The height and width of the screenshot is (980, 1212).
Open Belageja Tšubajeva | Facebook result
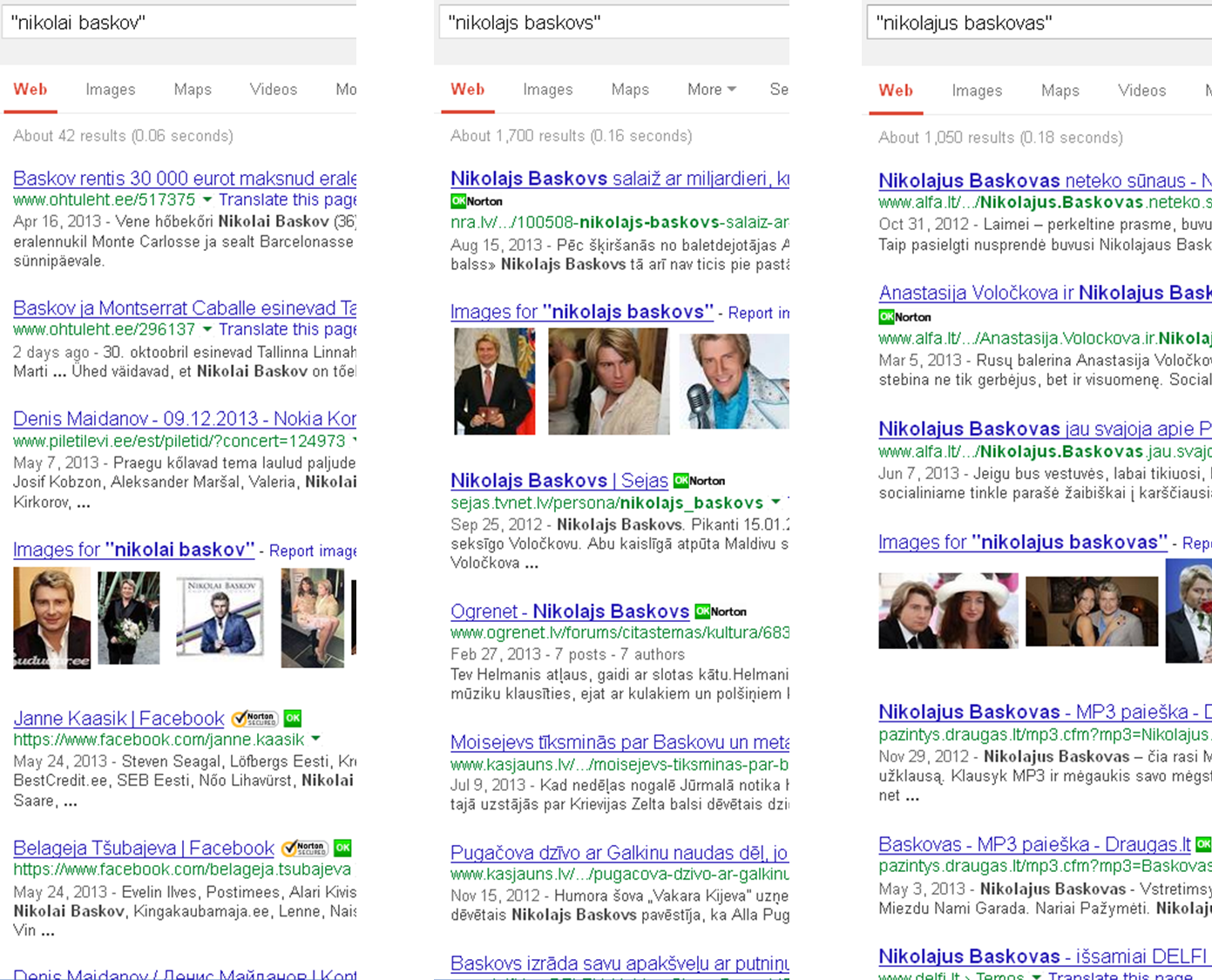144,848
